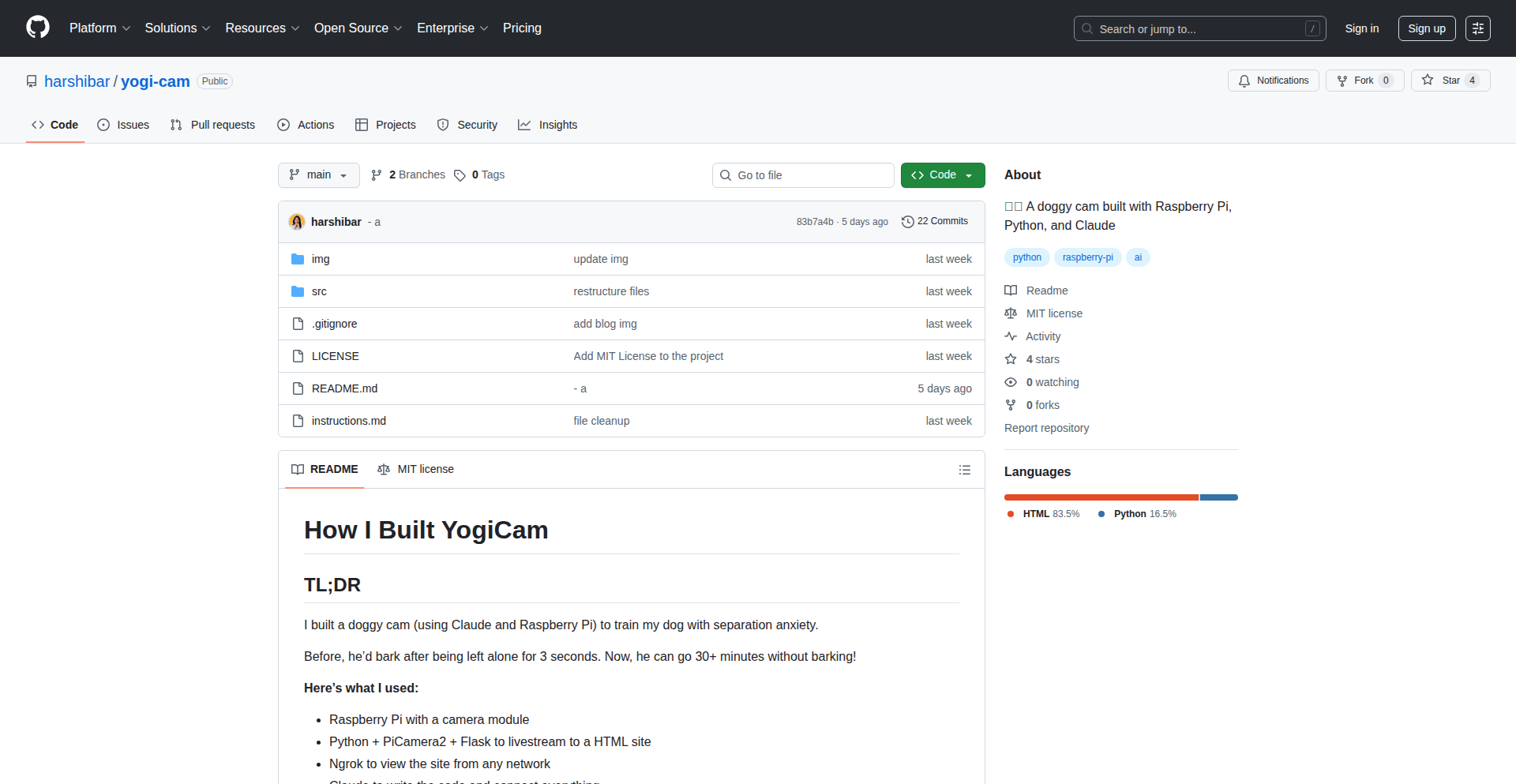Screen dimensions: 1516x784
Task: Expand the Platform menu
Action: coord(99,28)
